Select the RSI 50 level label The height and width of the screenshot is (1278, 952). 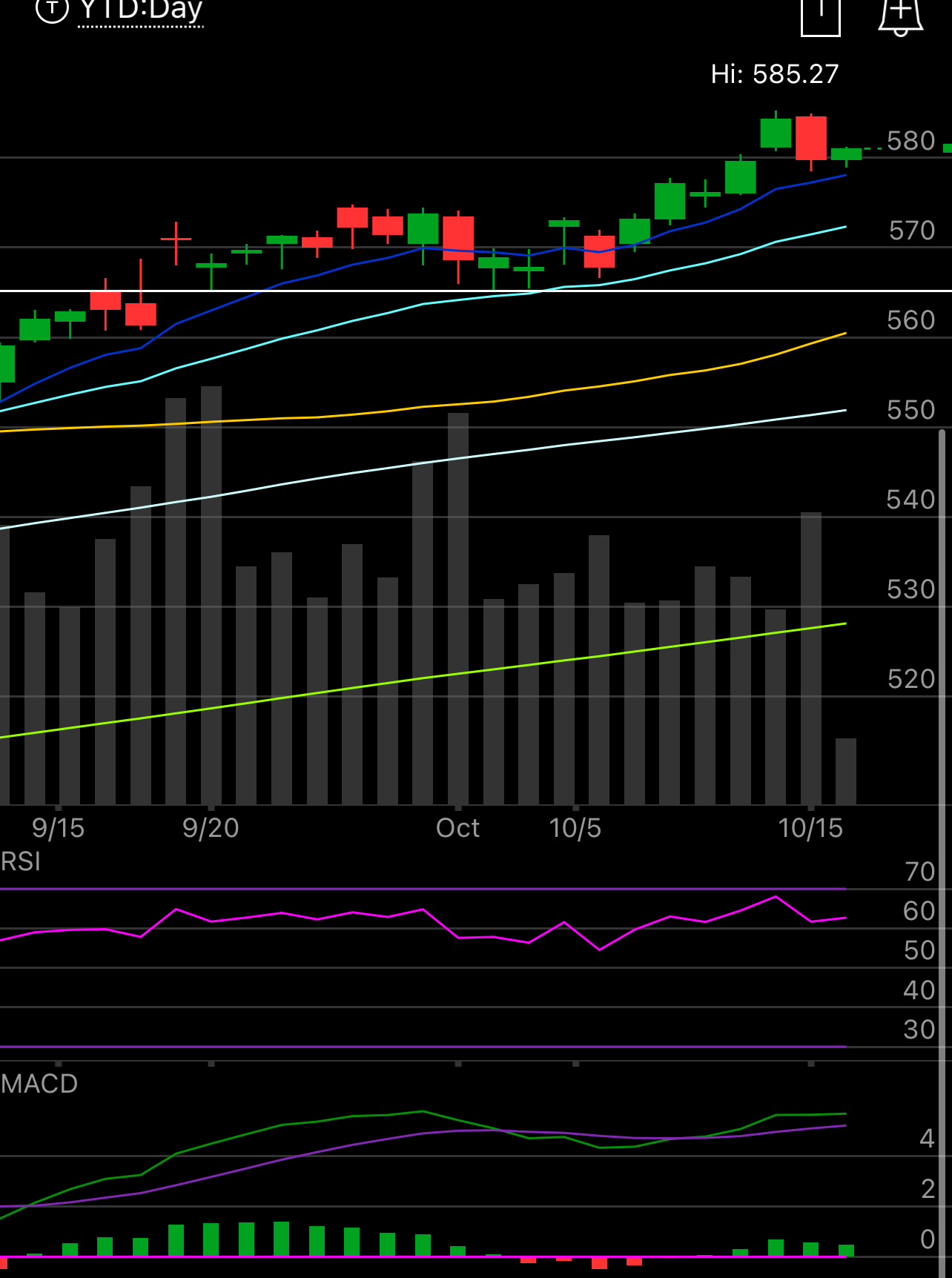pos(919,950)
